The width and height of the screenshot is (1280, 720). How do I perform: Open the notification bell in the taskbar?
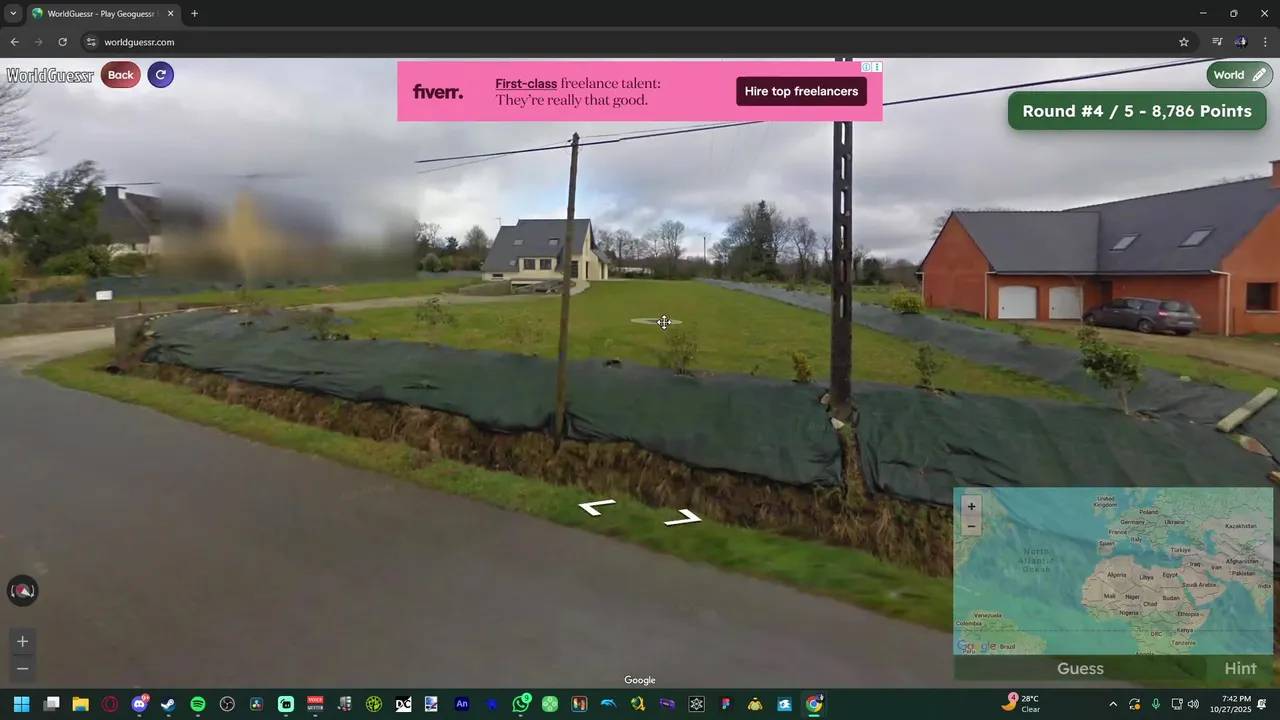(1262, 704)
